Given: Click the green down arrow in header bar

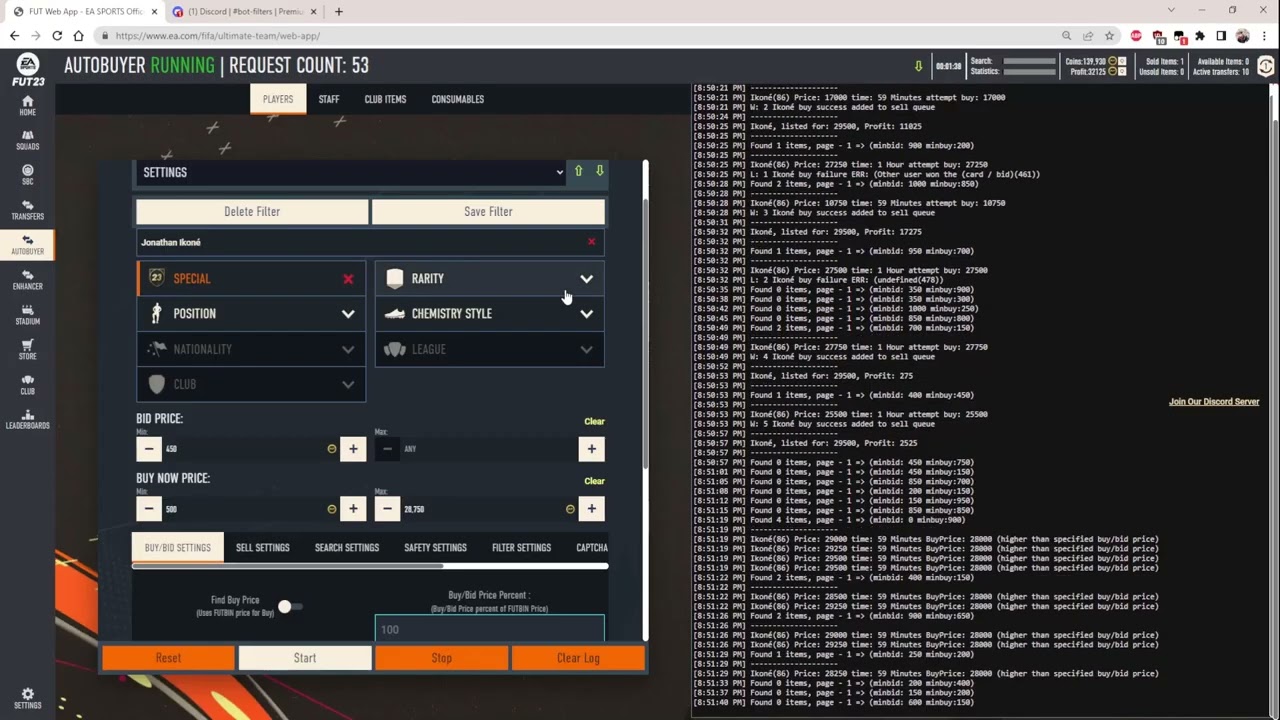Looking at the screenshot, I should [x=918, y=66].
